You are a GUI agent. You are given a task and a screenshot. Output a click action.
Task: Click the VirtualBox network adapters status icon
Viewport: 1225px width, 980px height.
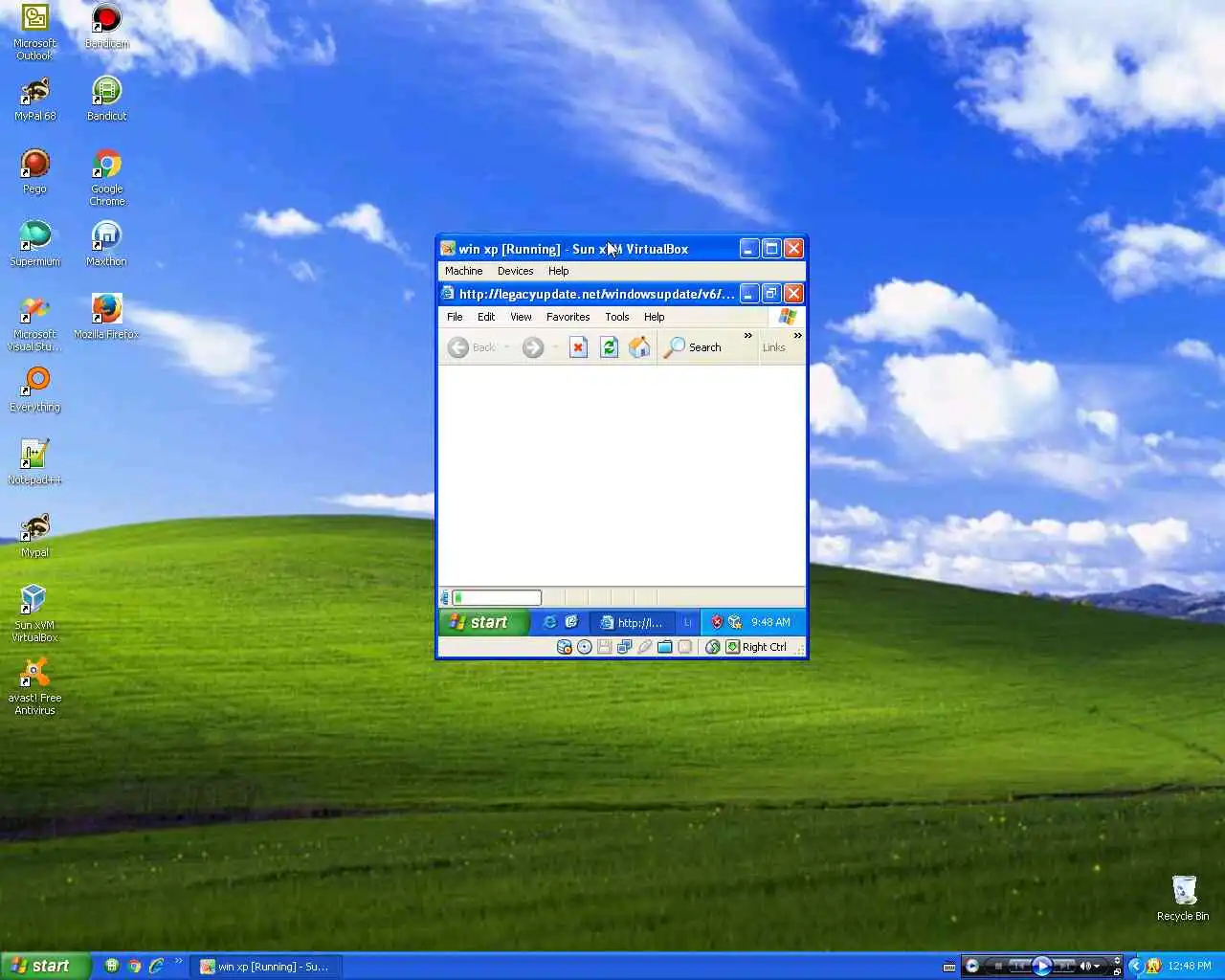625,647
